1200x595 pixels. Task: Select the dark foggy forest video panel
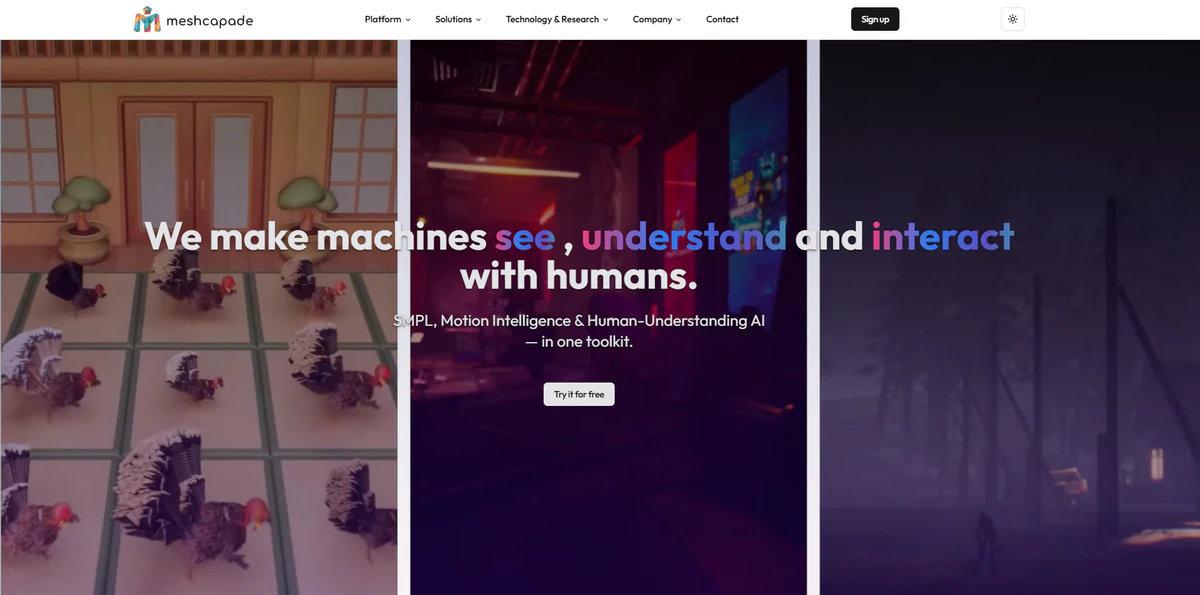click(1010, 317)
